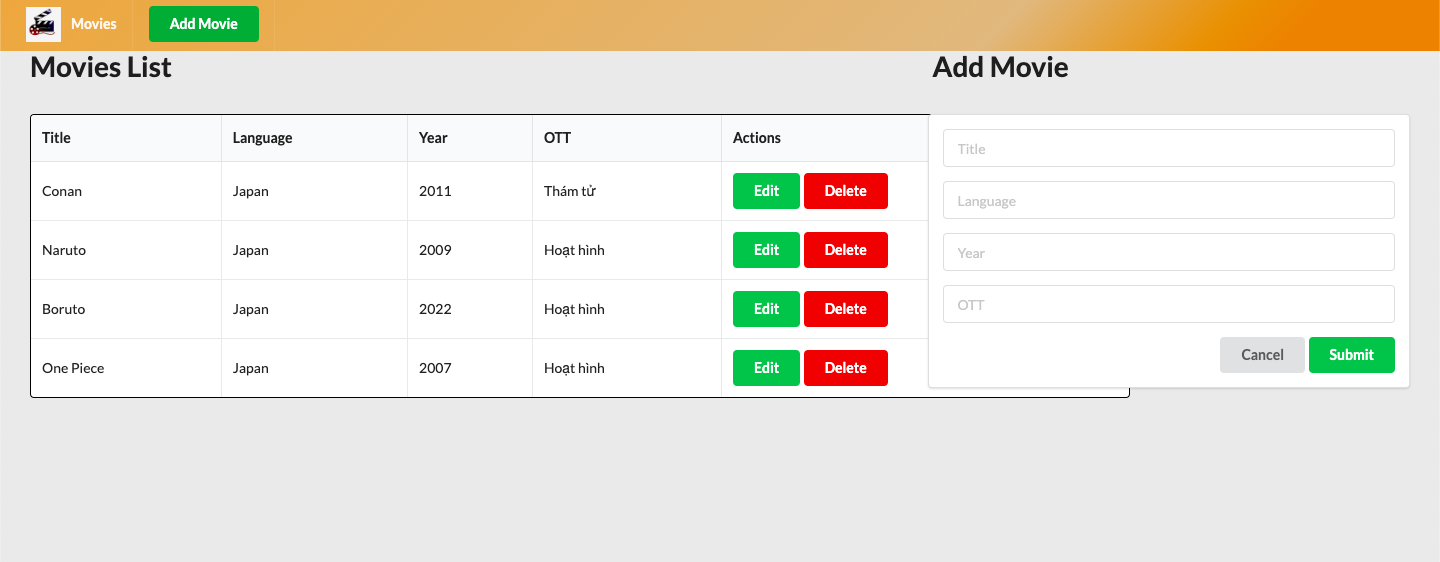Cancel the Add Movie form
This screenshot has height=562, width=1440.
pos(1262,355)
